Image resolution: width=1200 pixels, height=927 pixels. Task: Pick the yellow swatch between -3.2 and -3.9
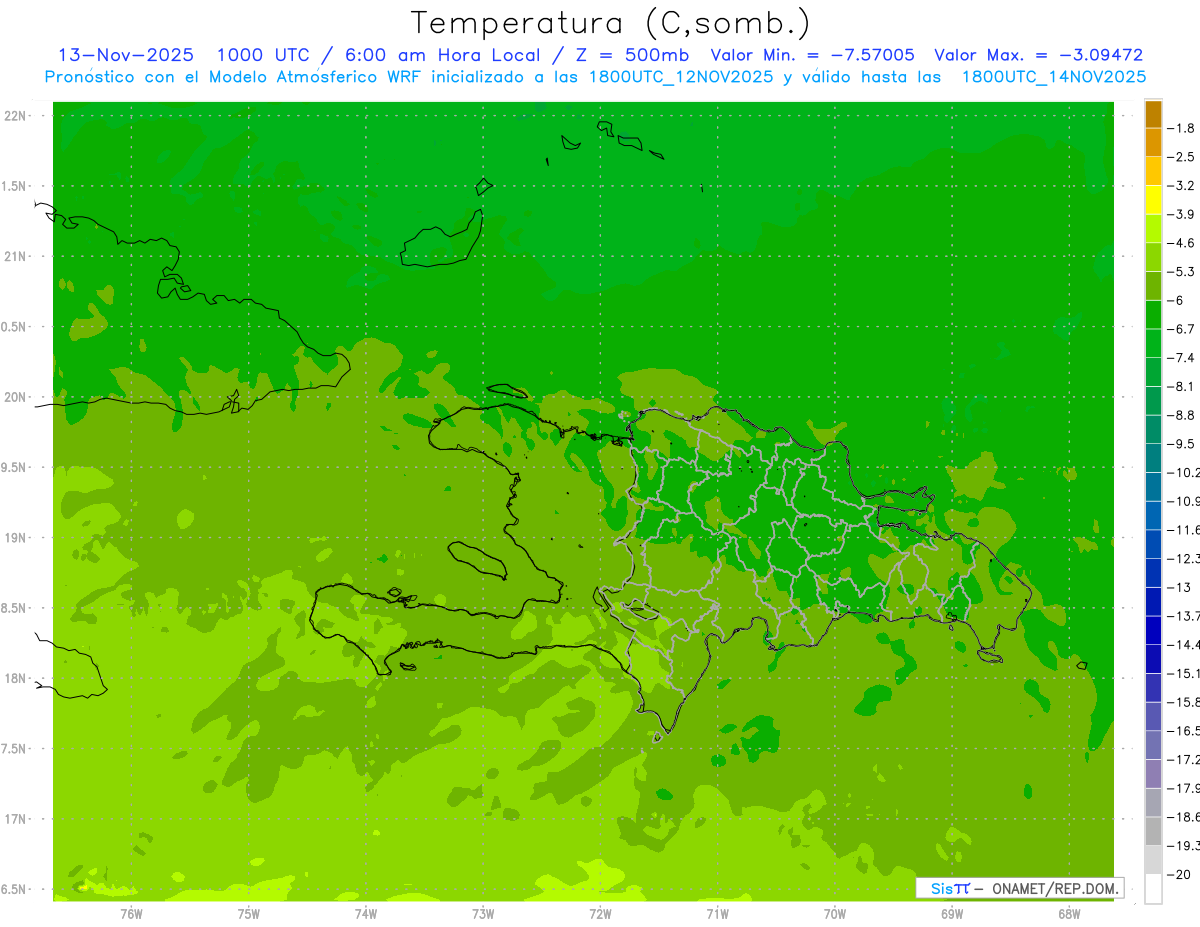click(1153, 200)
